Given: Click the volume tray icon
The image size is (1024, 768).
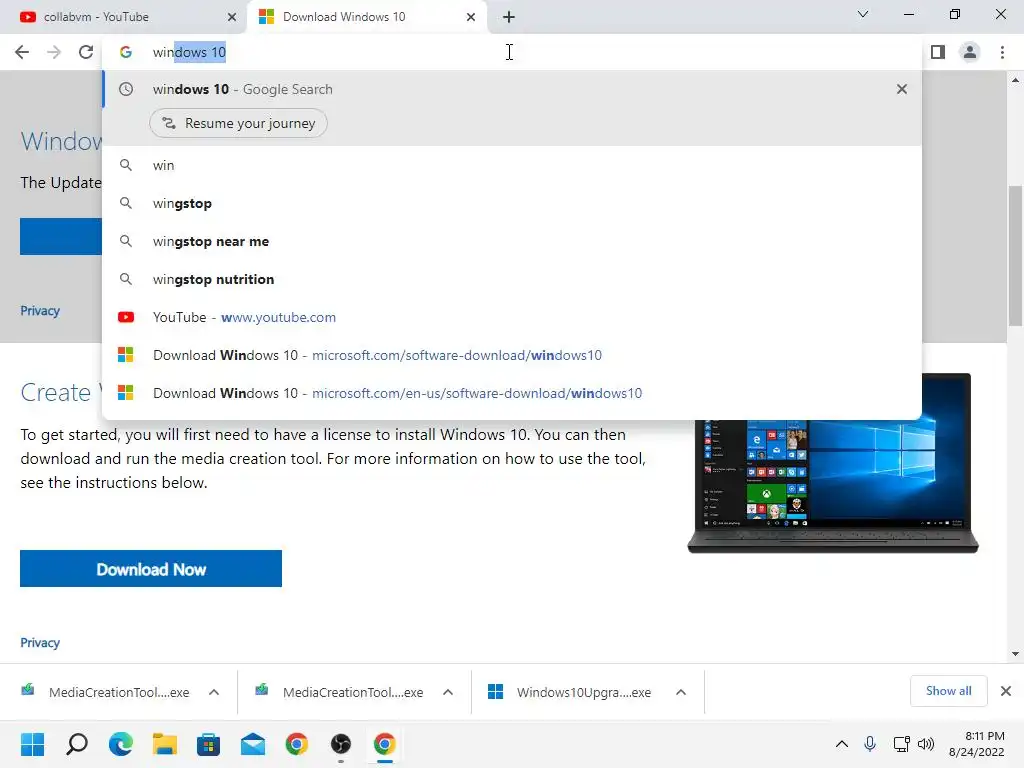Looking at the screenshot, I should pos(925,744).
